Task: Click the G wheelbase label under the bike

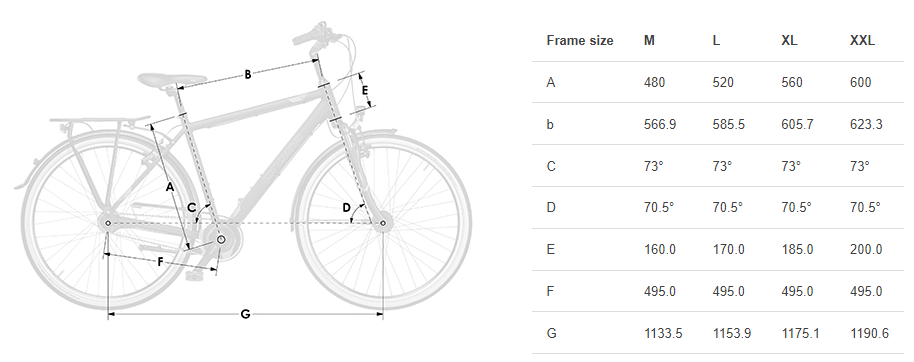Action: click(x=245, y=314)
